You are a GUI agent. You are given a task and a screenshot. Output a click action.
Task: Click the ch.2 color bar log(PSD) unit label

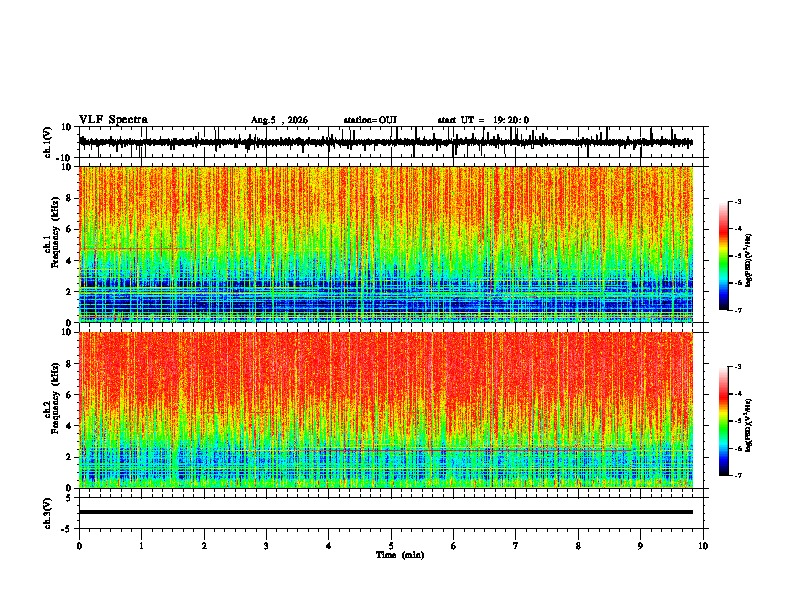[x=749, y=425]
